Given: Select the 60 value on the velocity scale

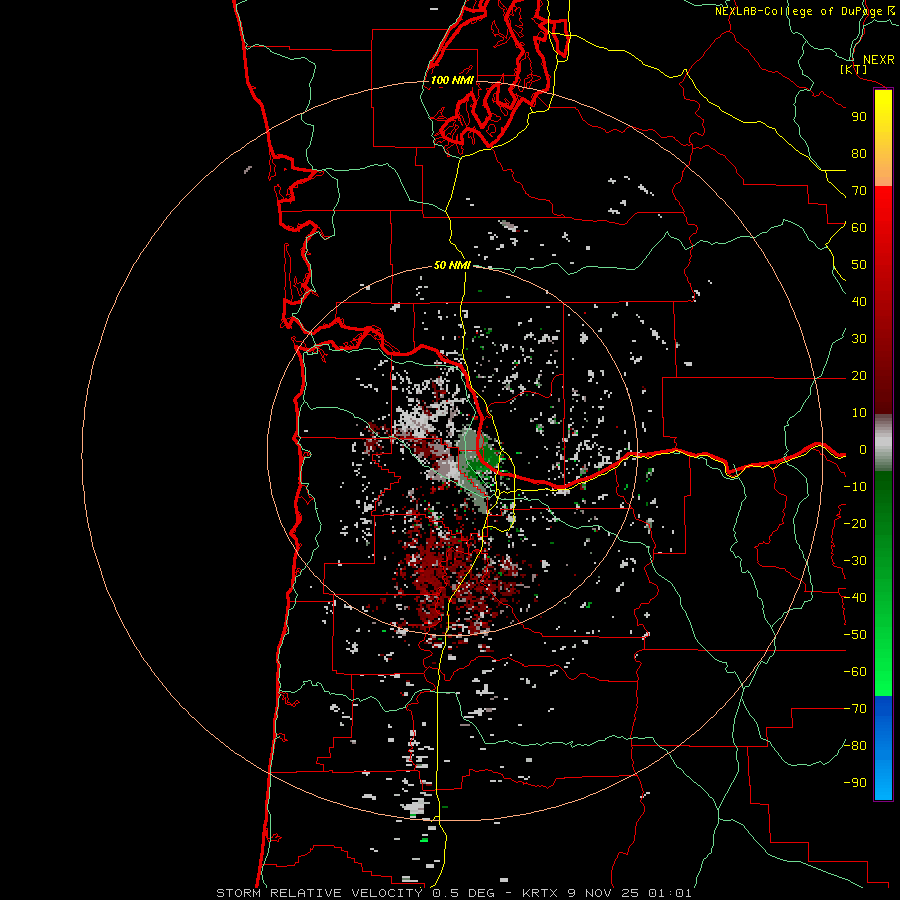Looking at the screenshot, I should [x=859, y=228].
